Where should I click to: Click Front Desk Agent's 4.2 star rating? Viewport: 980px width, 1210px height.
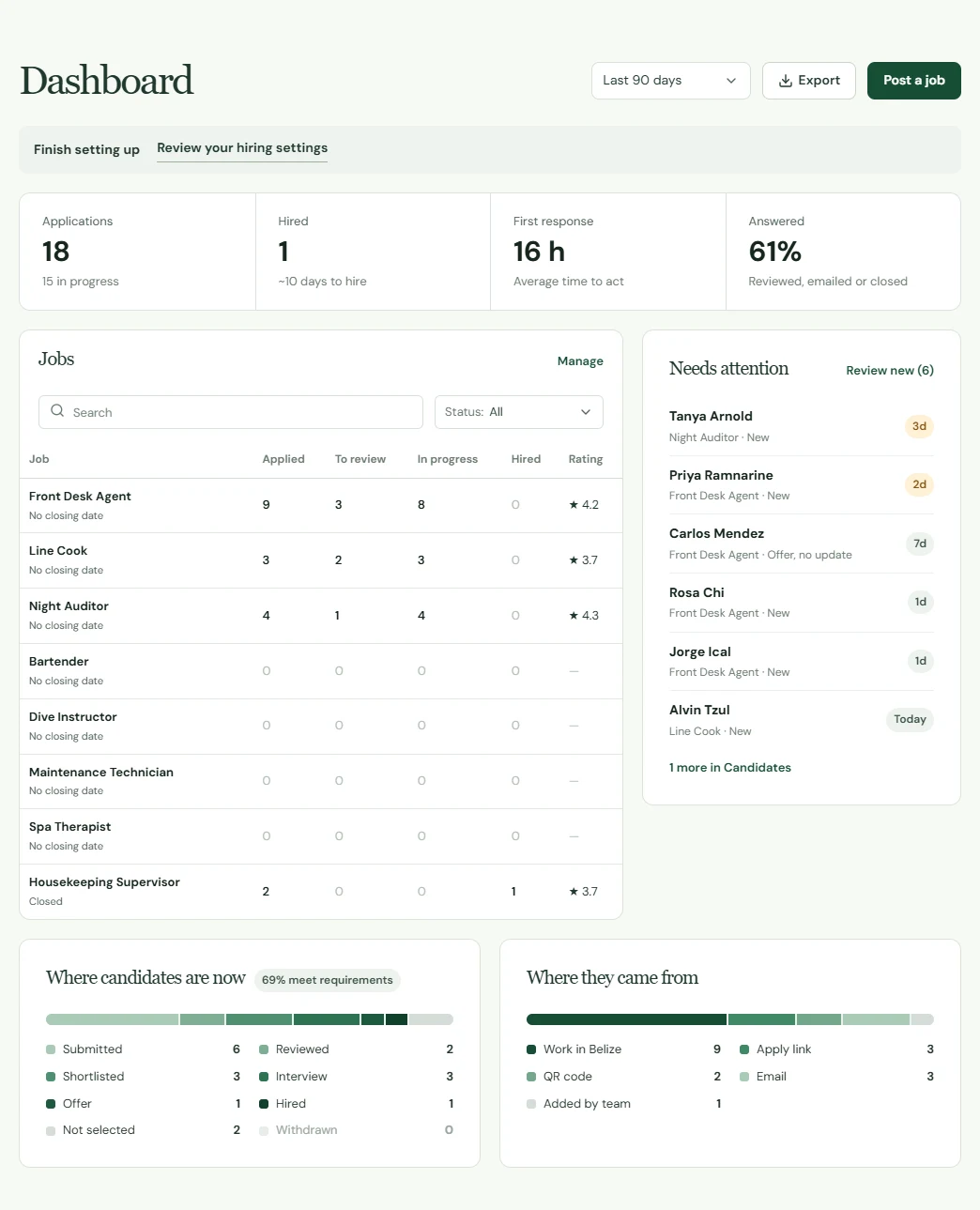(x=584, y=505)
